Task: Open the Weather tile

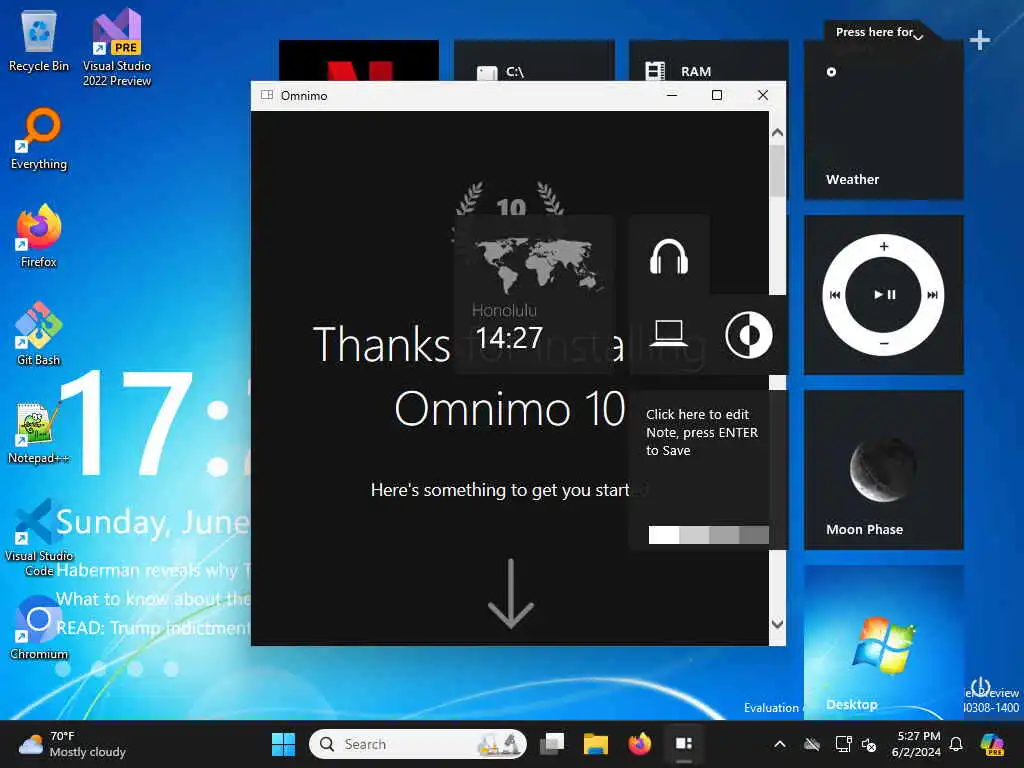Action: pyautogui.click(x=884, y=120)
